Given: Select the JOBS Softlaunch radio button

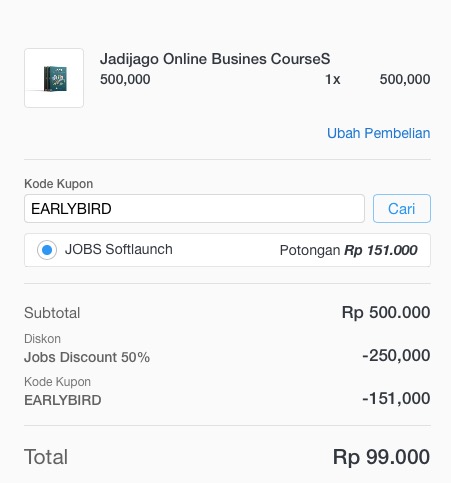Looking at the screenshot, I should pos(47,250).
